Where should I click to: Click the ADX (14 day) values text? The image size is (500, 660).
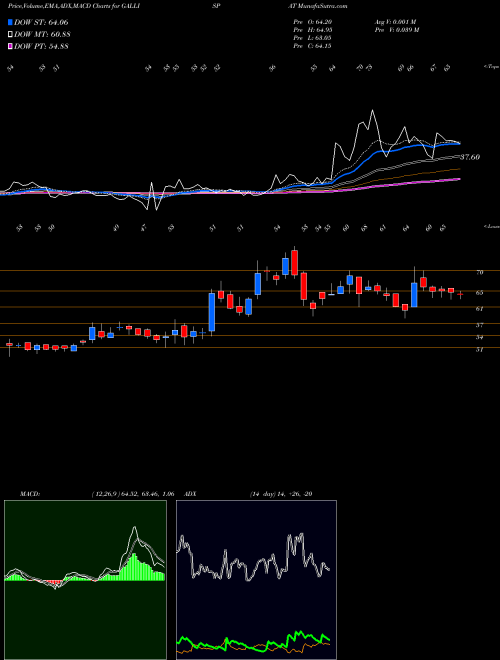(281, 494)
